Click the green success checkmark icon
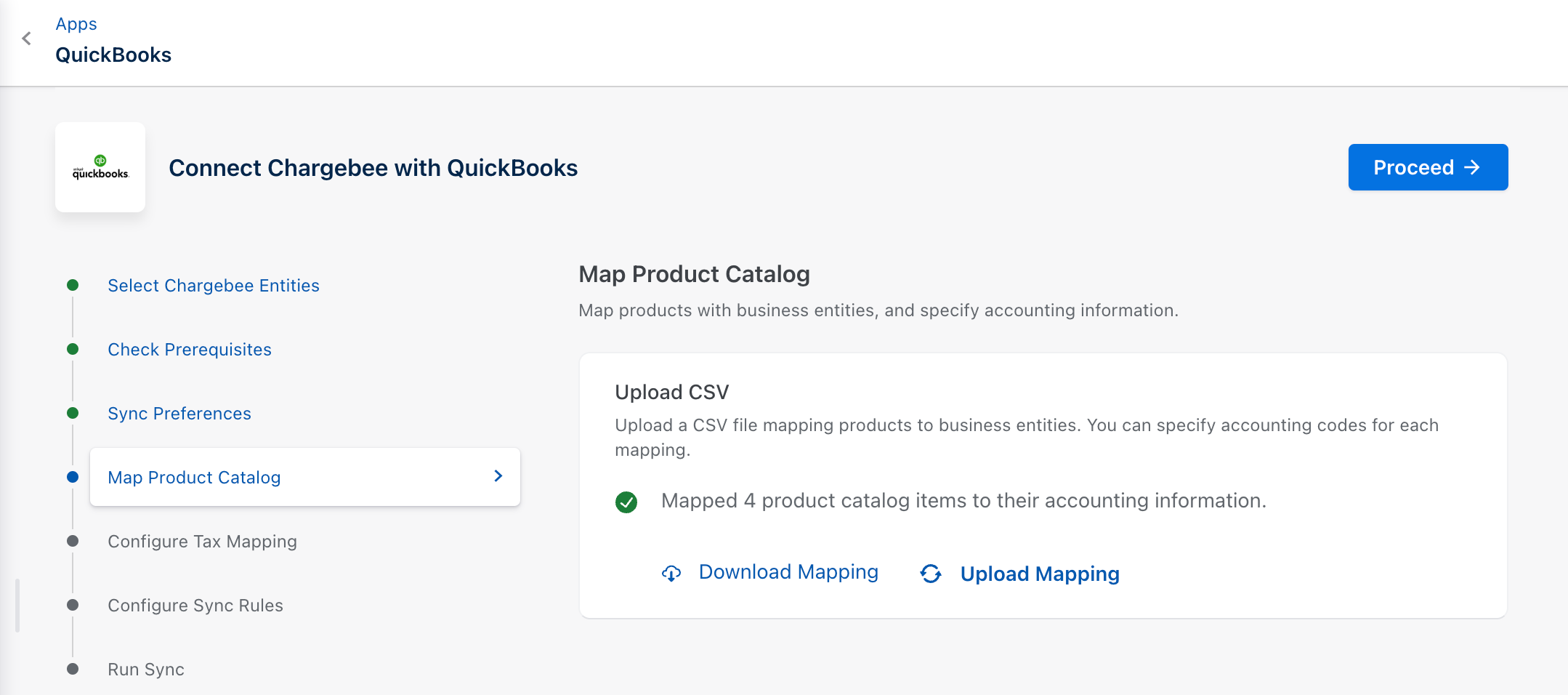1568x695 pixels. click(x=626, y=502)
